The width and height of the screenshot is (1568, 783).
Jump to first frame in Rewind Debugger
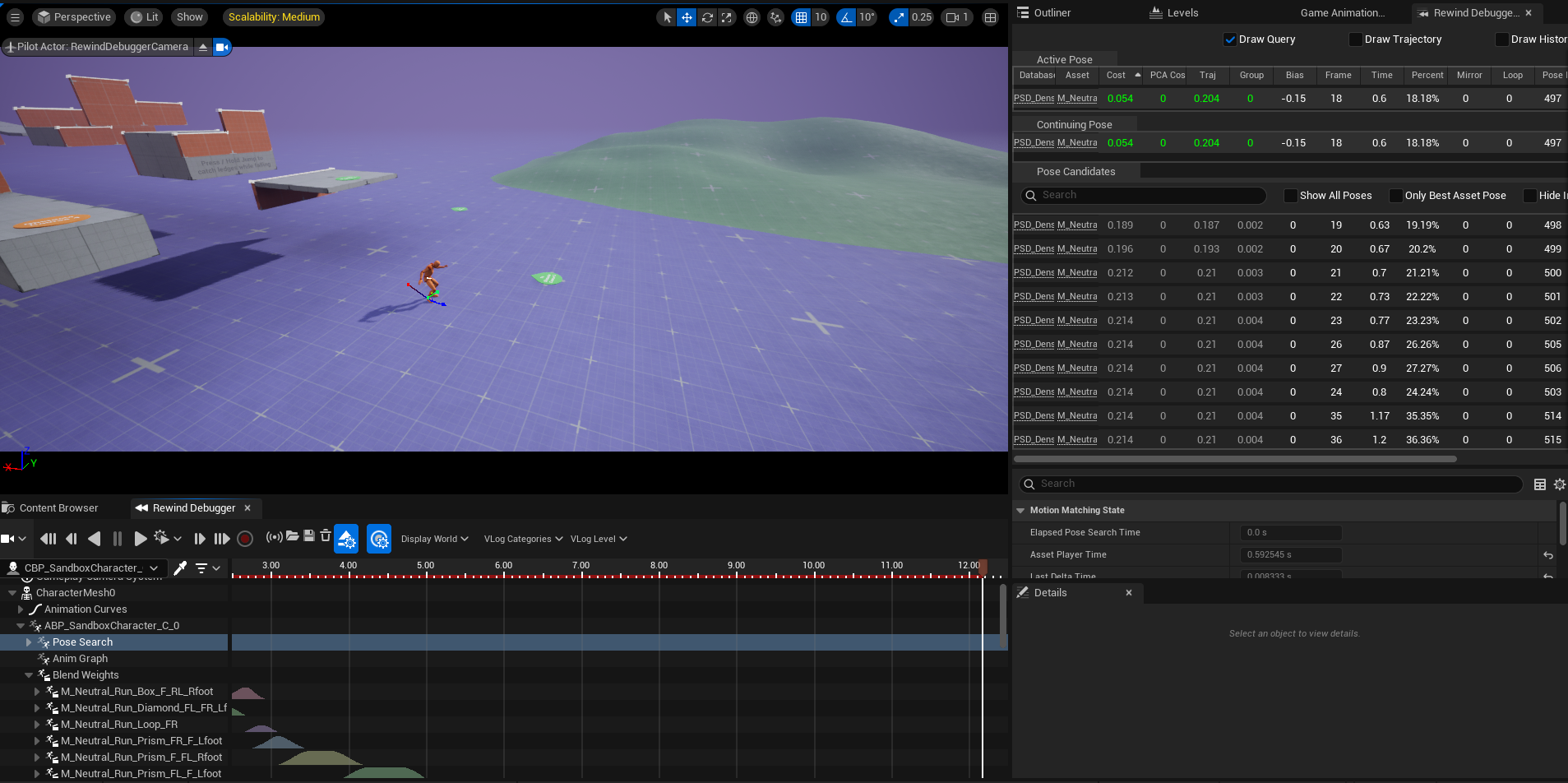click(49, 539)
